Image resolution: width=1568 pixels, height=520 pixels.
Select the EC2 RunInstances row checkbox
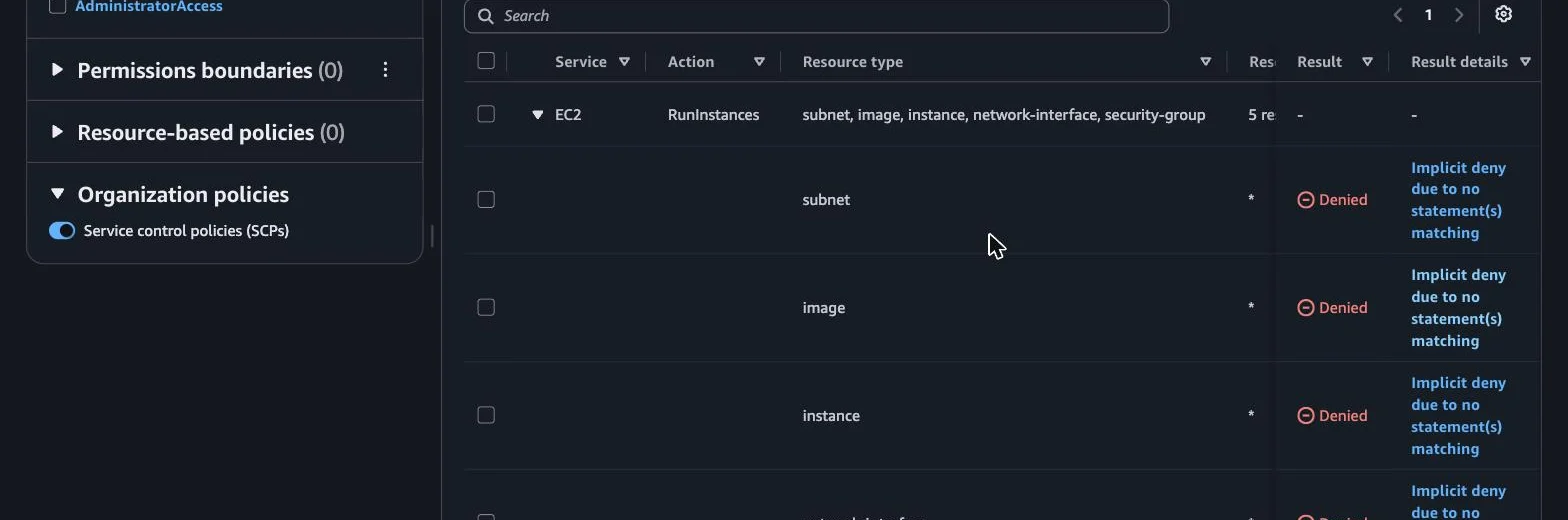pos(486,114)
